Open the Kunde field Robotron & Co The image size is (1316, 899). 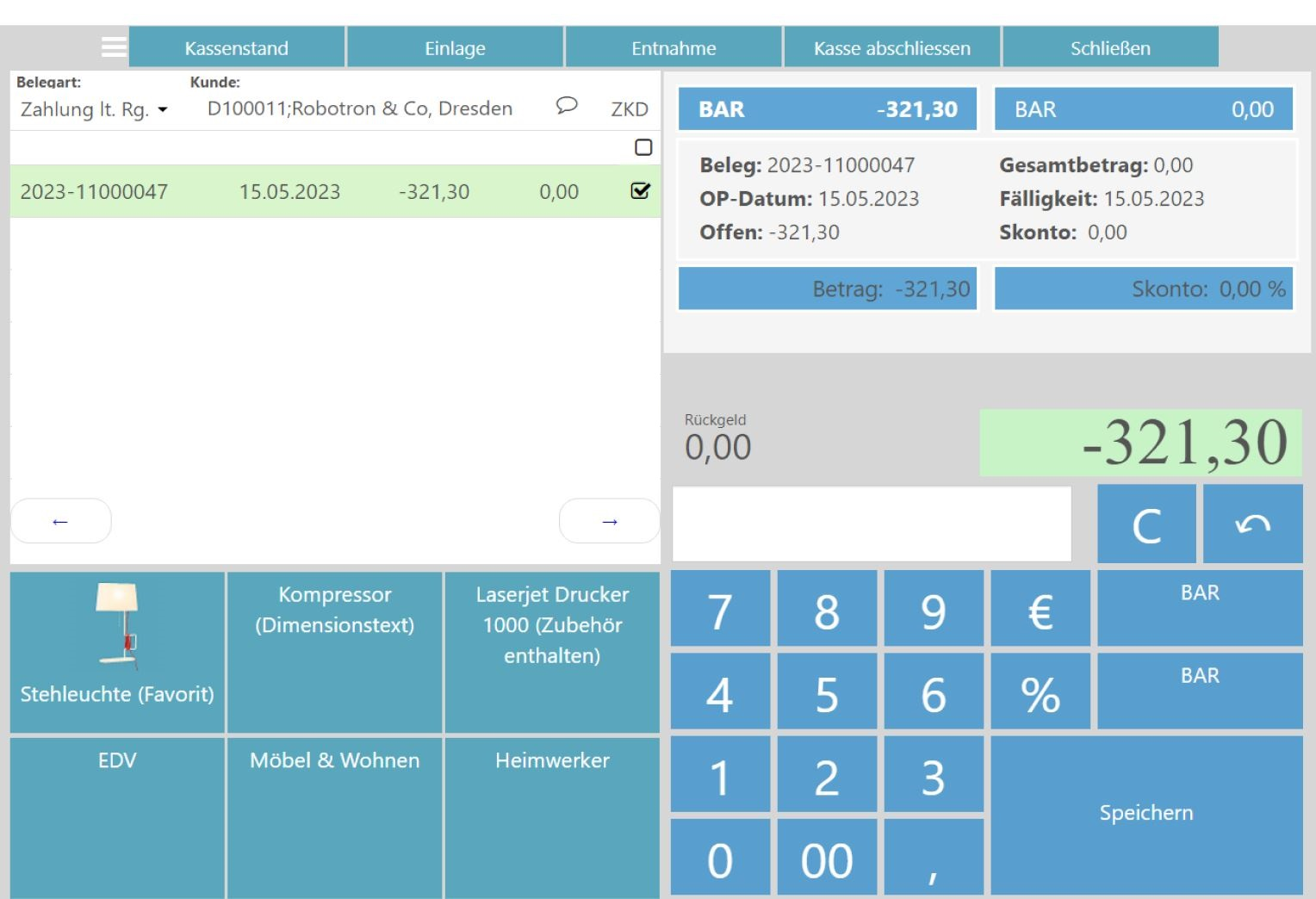359,108
